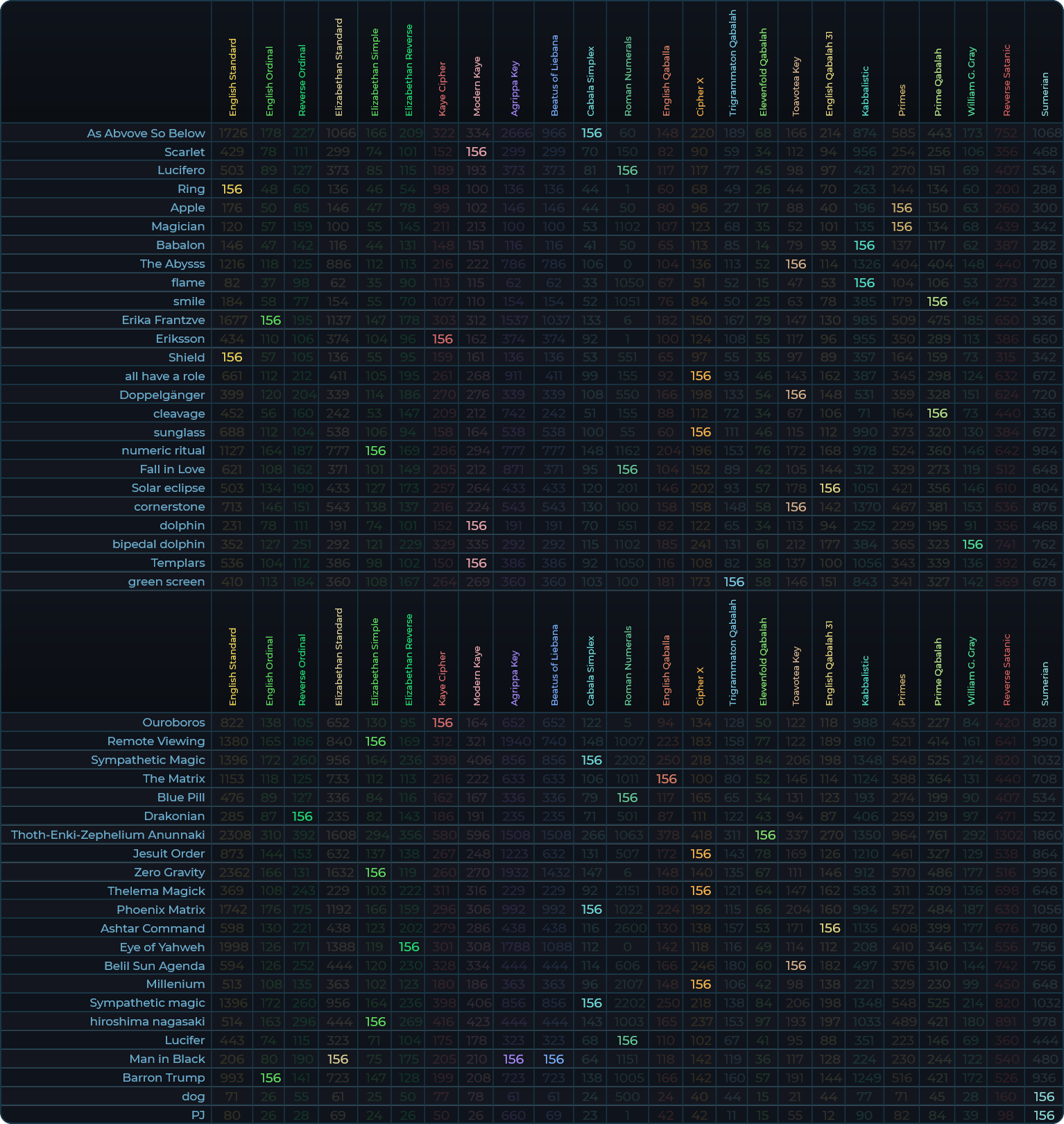Image resolution: width=1064 pixels, height=1124 pixels.
Task: Select top 'Reverse Satanic' column header
Action: tap(1006, 80)
